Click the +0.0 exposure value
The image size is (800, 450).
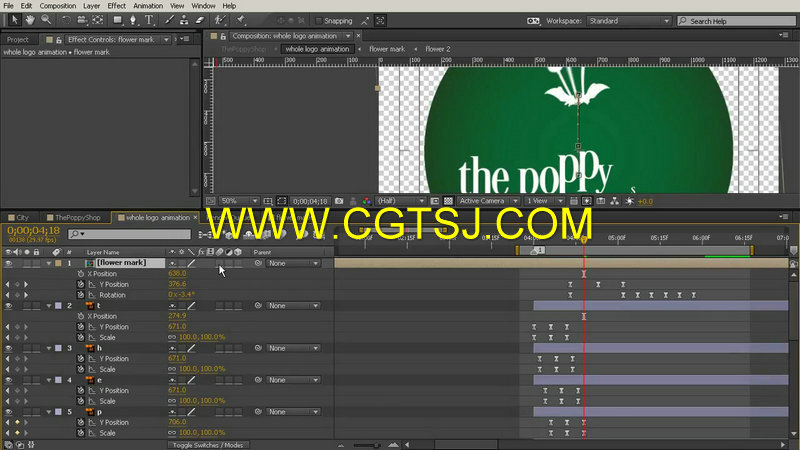click(x=645, y=201)
